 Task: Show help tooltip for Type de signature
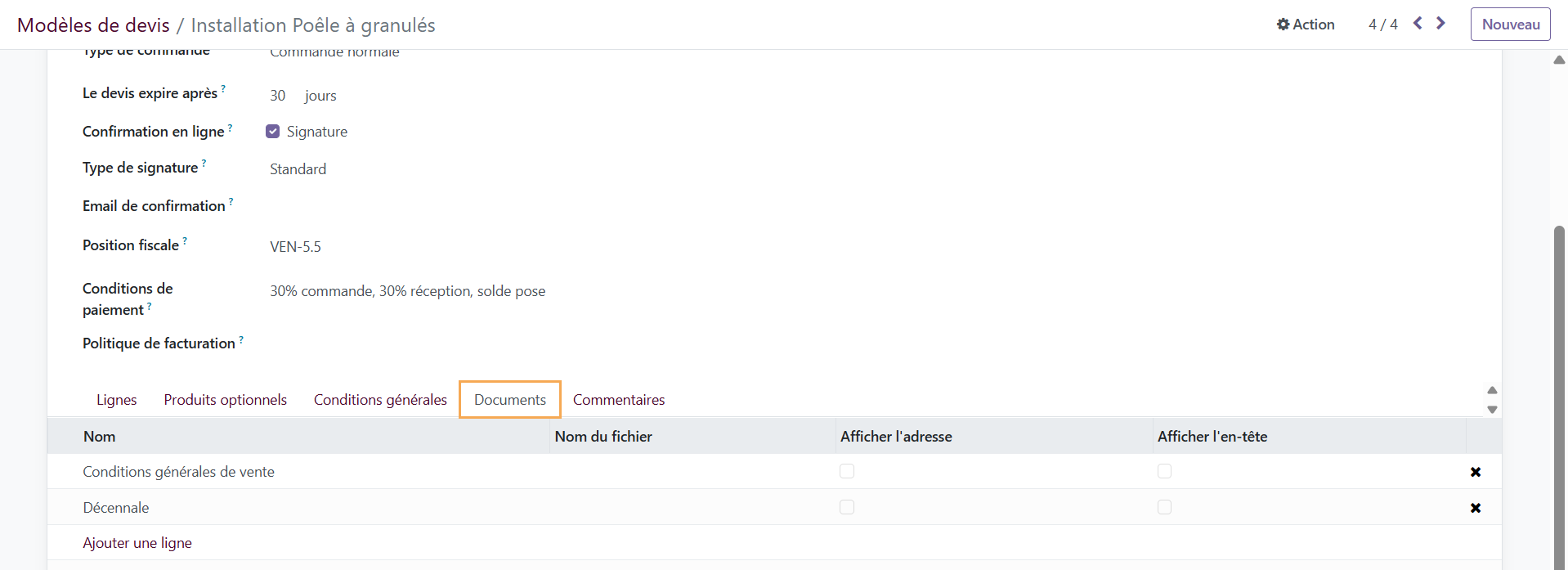204,164
